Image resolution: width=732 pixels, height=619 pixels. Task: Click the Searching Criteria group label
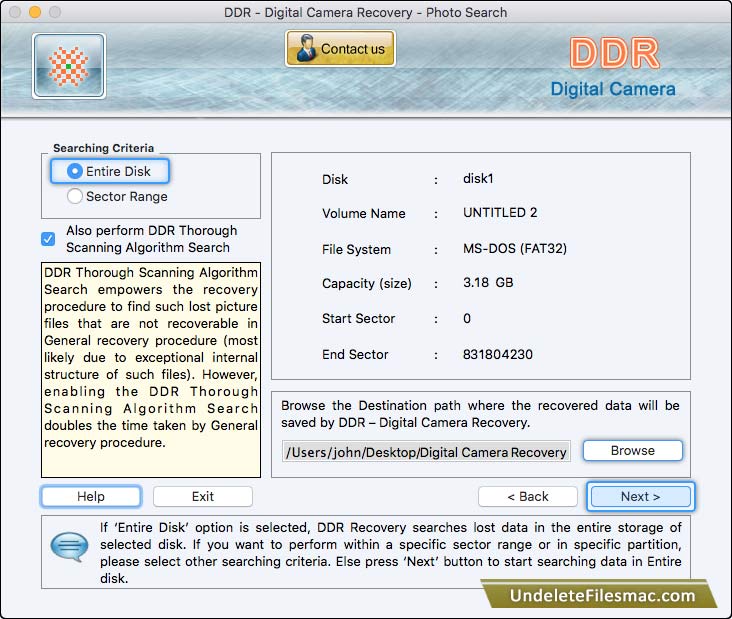[104, 148]
